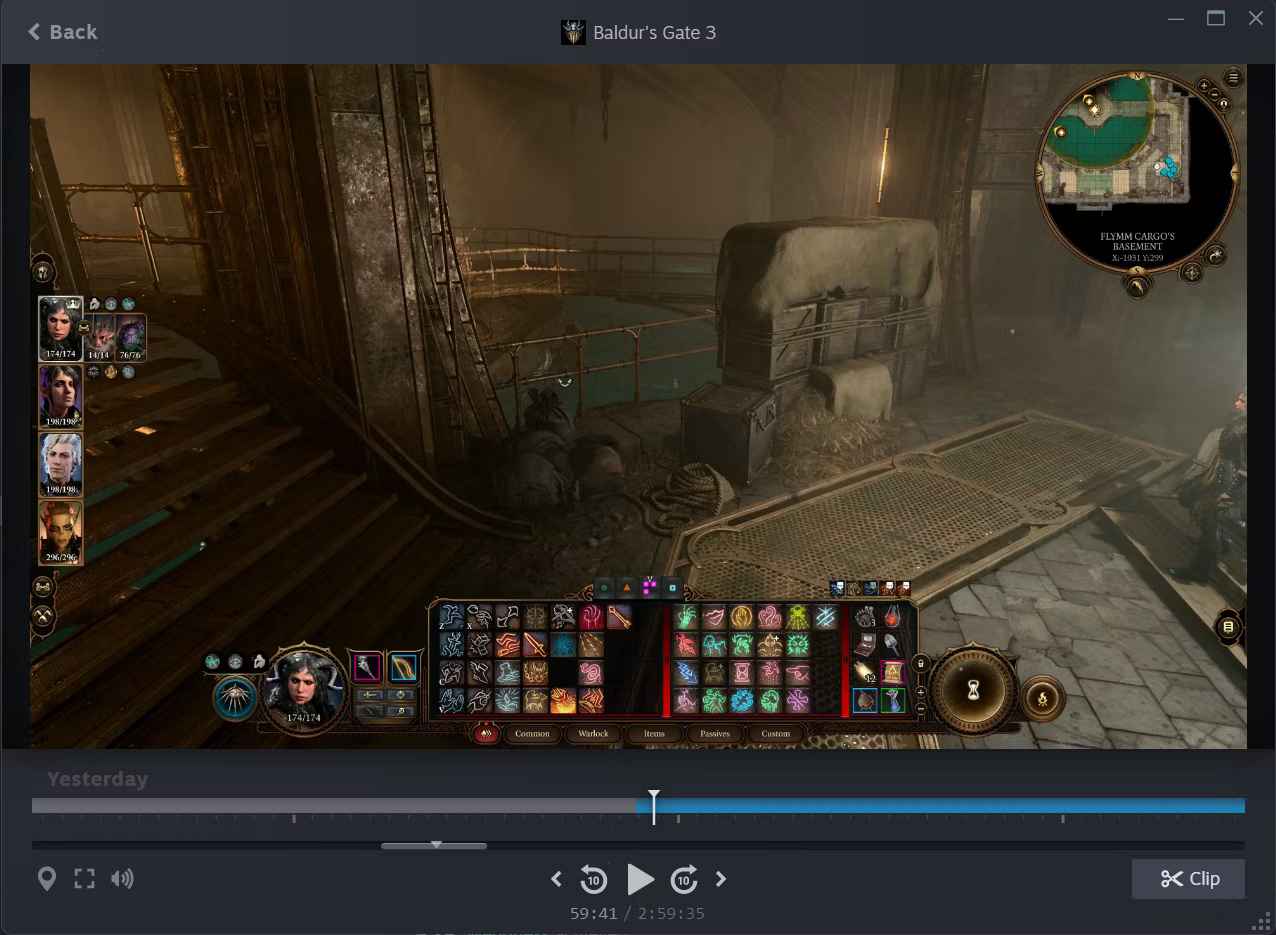Image resolution: width=1276 pixels, height=935 pixels.
Task: Select the staff in the melee weapon slot
Action: [x=366, y=668]
